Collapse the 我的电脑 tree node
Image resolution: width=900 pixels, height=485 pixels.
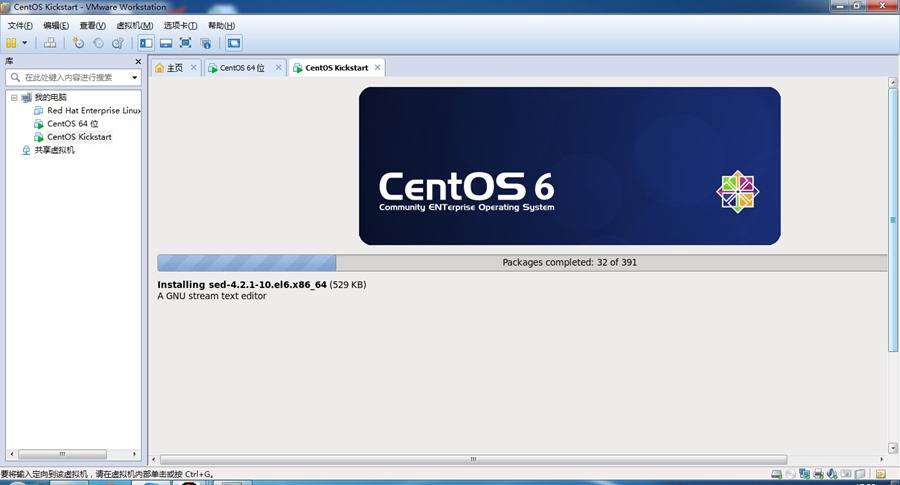click(x=13, y=98)
